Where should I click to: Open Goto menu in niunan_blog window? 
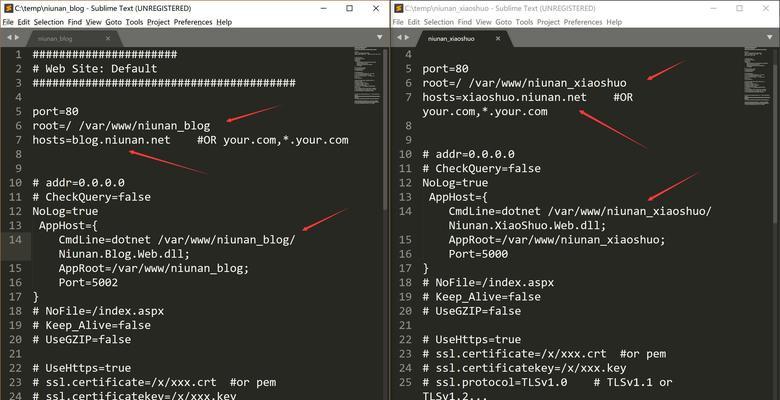[x=113, y=22]
